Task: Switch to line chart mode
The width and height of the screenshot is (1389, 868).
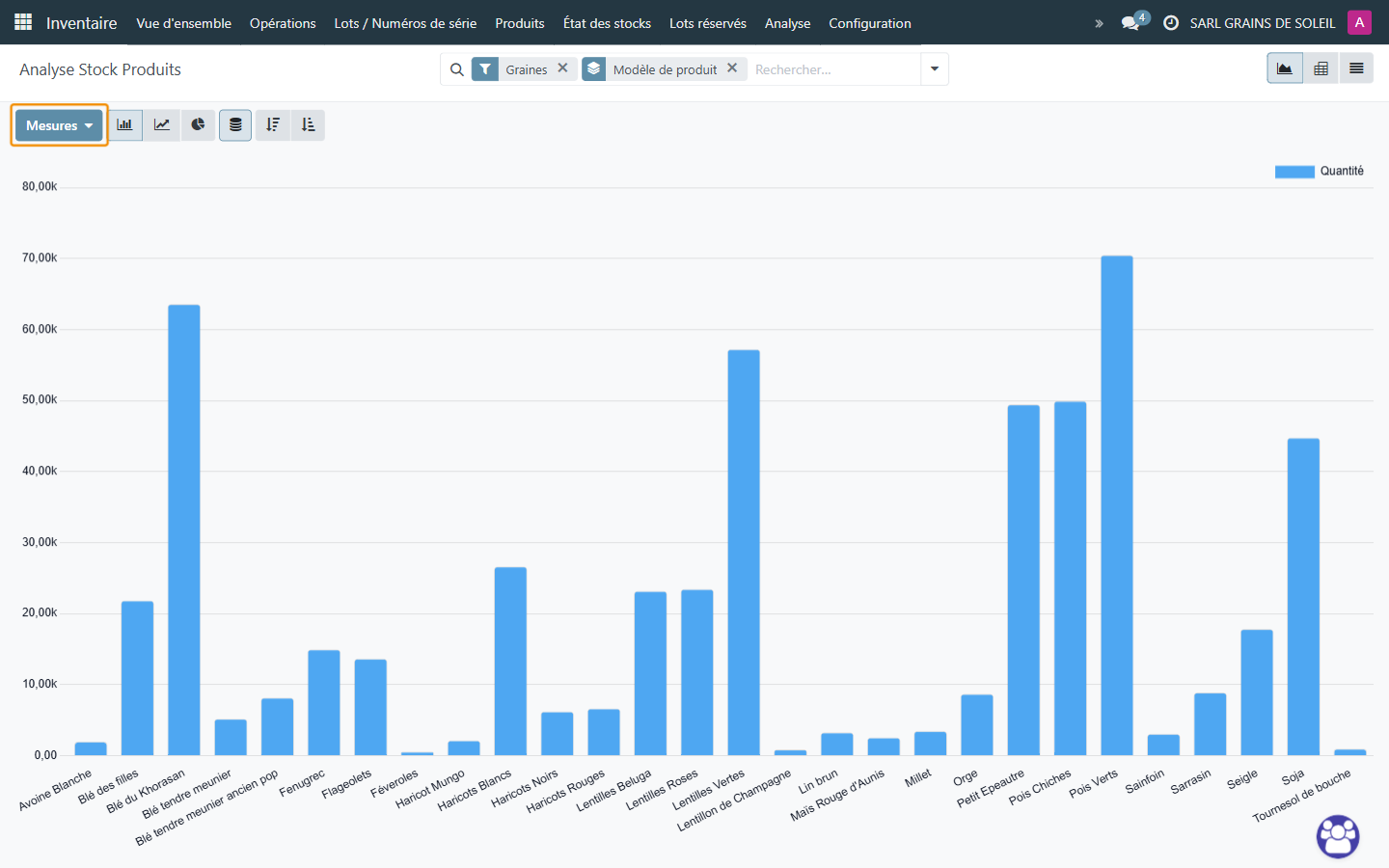Action: (x=162, y=125)
